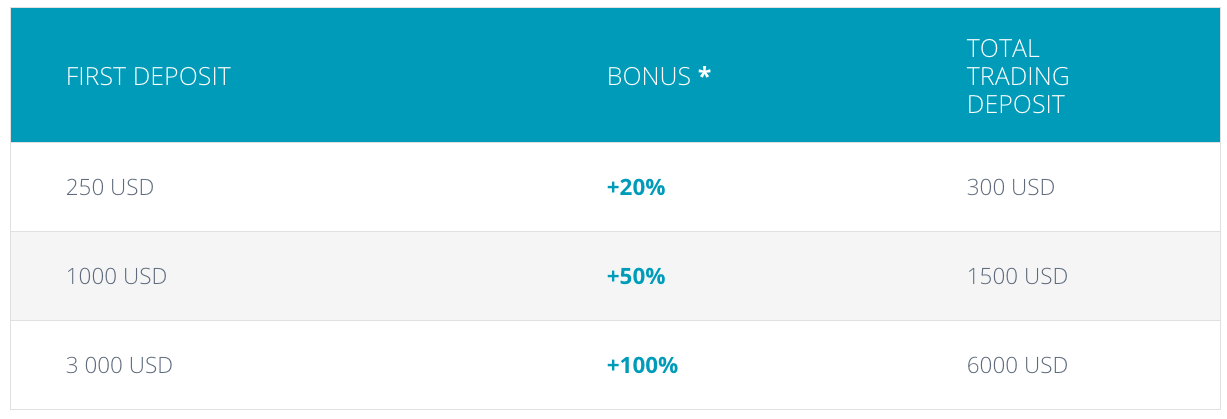Click USD right after the number 300
Screen dimensions: 1227x419
click(x=1035, y=187)
